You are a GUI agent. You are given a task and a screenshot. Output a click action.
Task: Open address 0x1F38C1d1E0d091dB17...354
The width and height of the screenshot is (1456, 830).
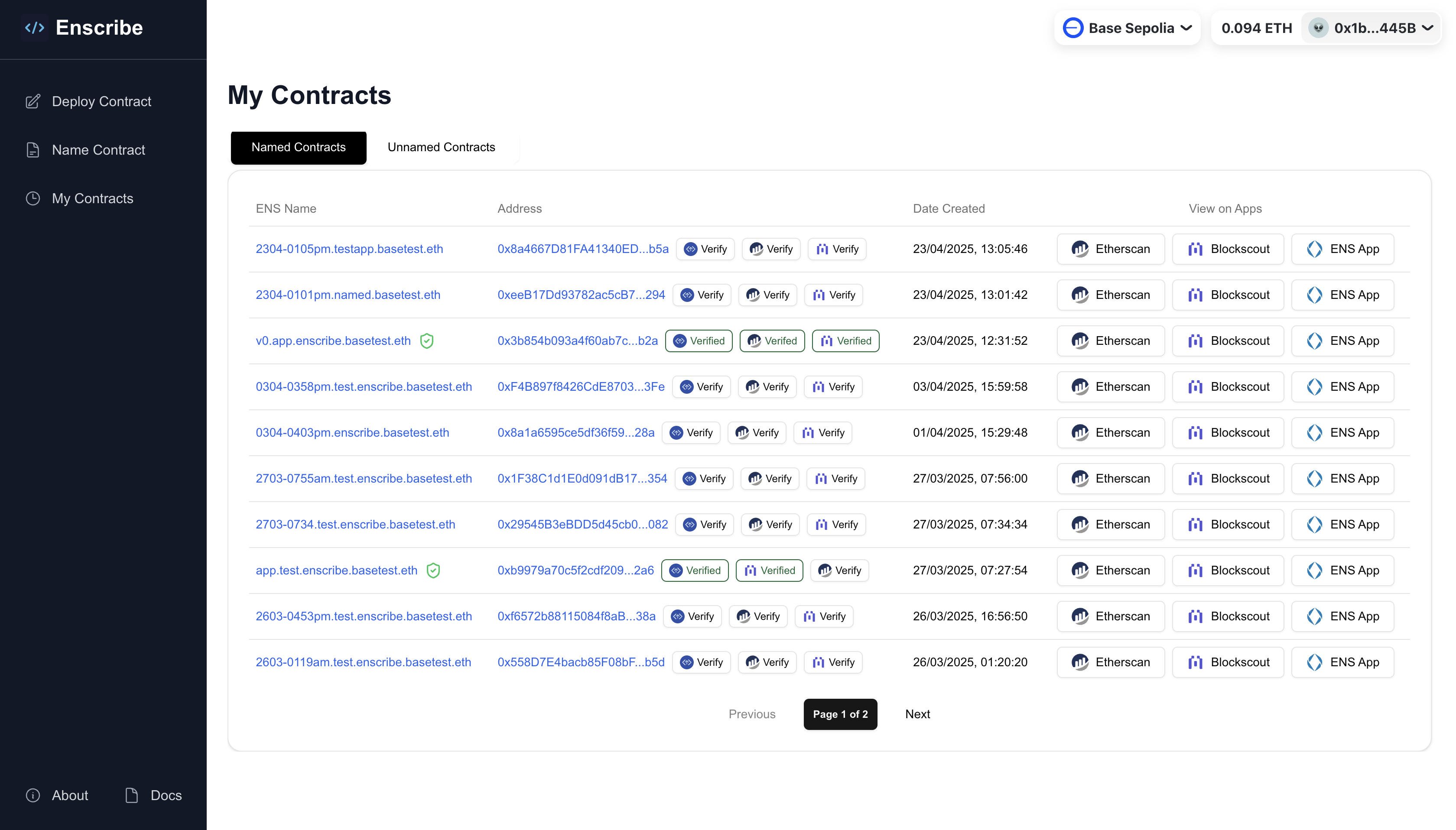pyautogui.click(x=582, y=479)
